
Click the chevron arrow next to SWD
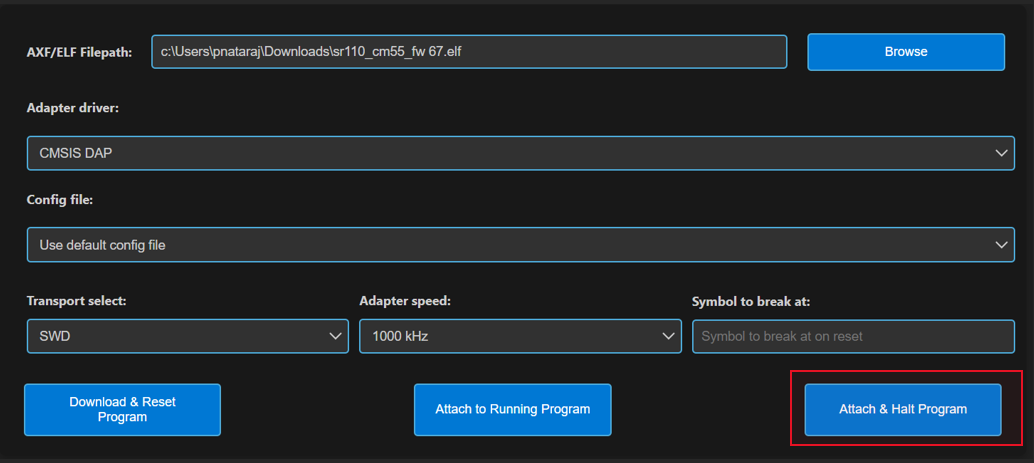pyautogui.click(x=336, y=336)
